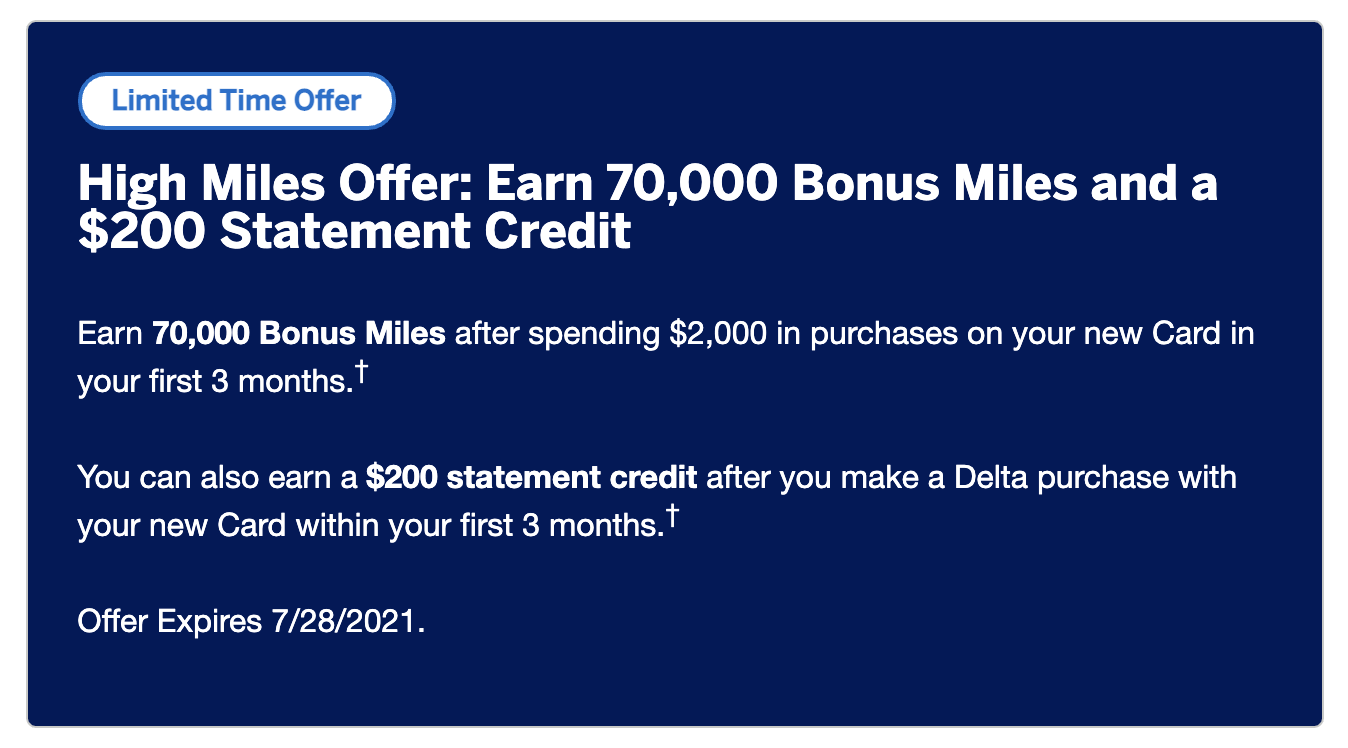Select bold "$200 statement credit" in paragraph

[x=531, y=477]
